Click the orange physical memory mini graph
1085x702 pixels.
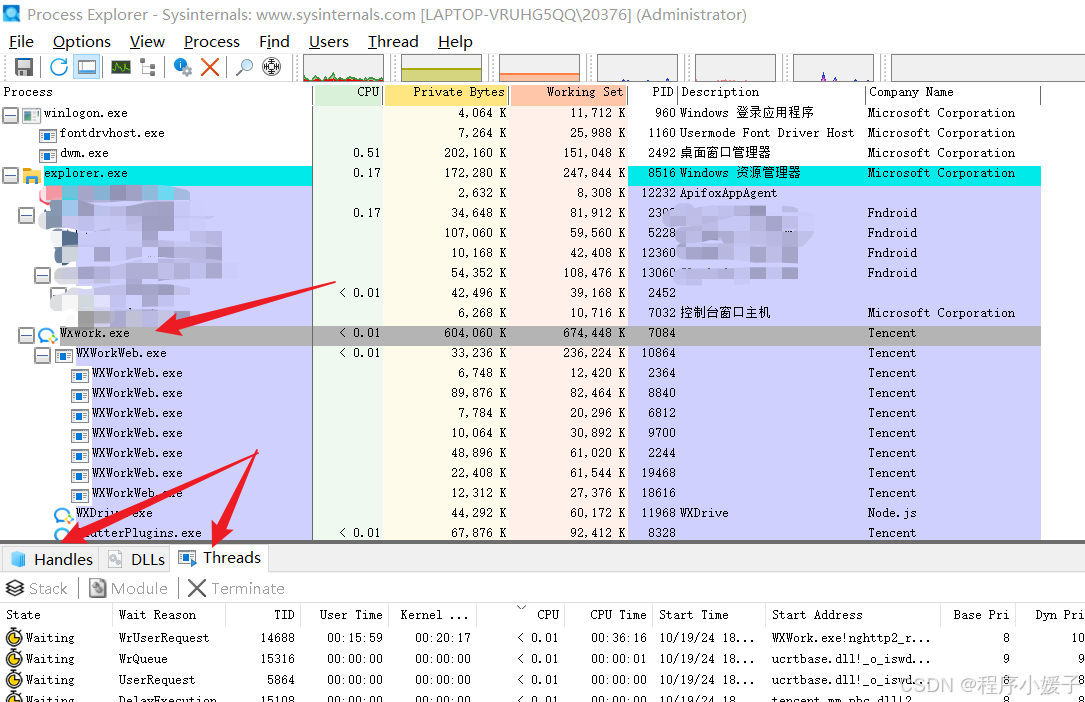pyautogui.click(x=539, y=68)
